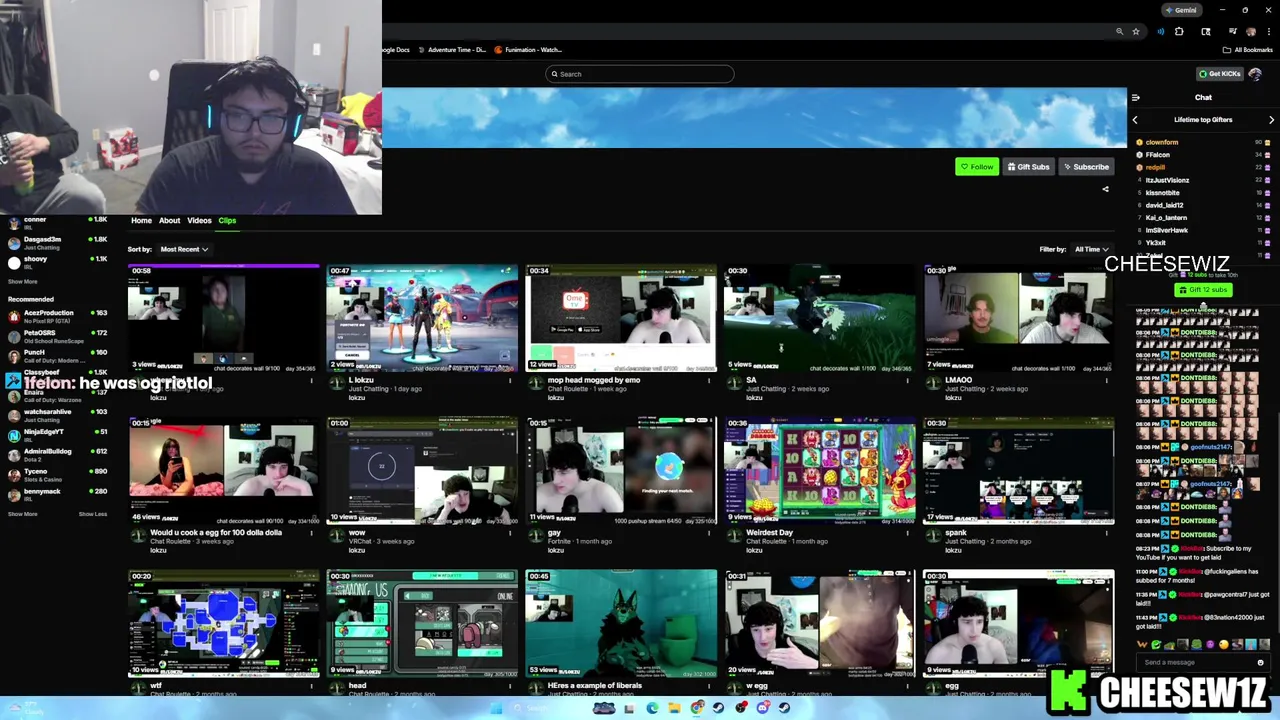Open the PetaOSRS channel in the sidebar
This screenshot has height=720, width=1280.
click(57, 336)
